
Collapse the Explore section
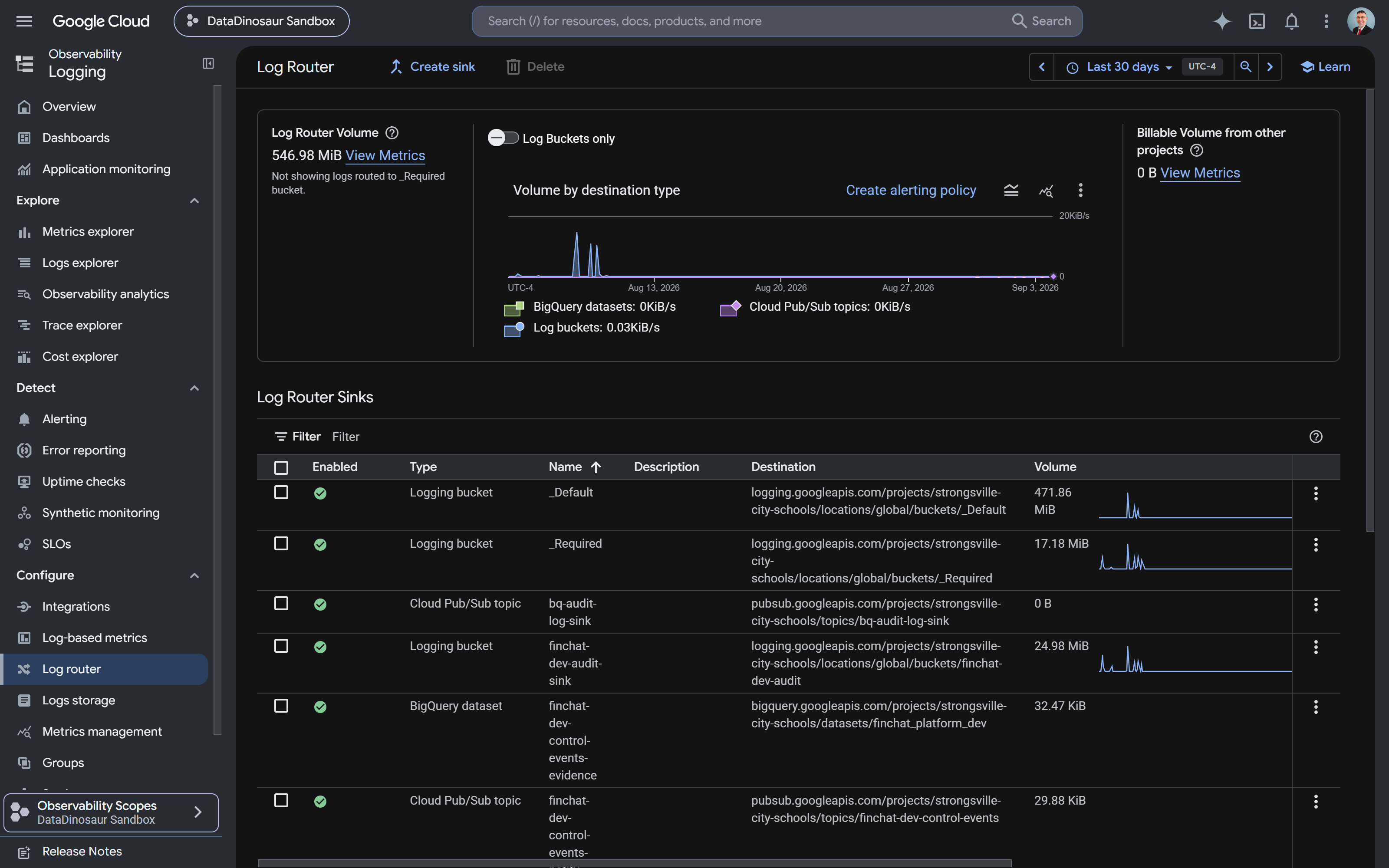point(194,201)
